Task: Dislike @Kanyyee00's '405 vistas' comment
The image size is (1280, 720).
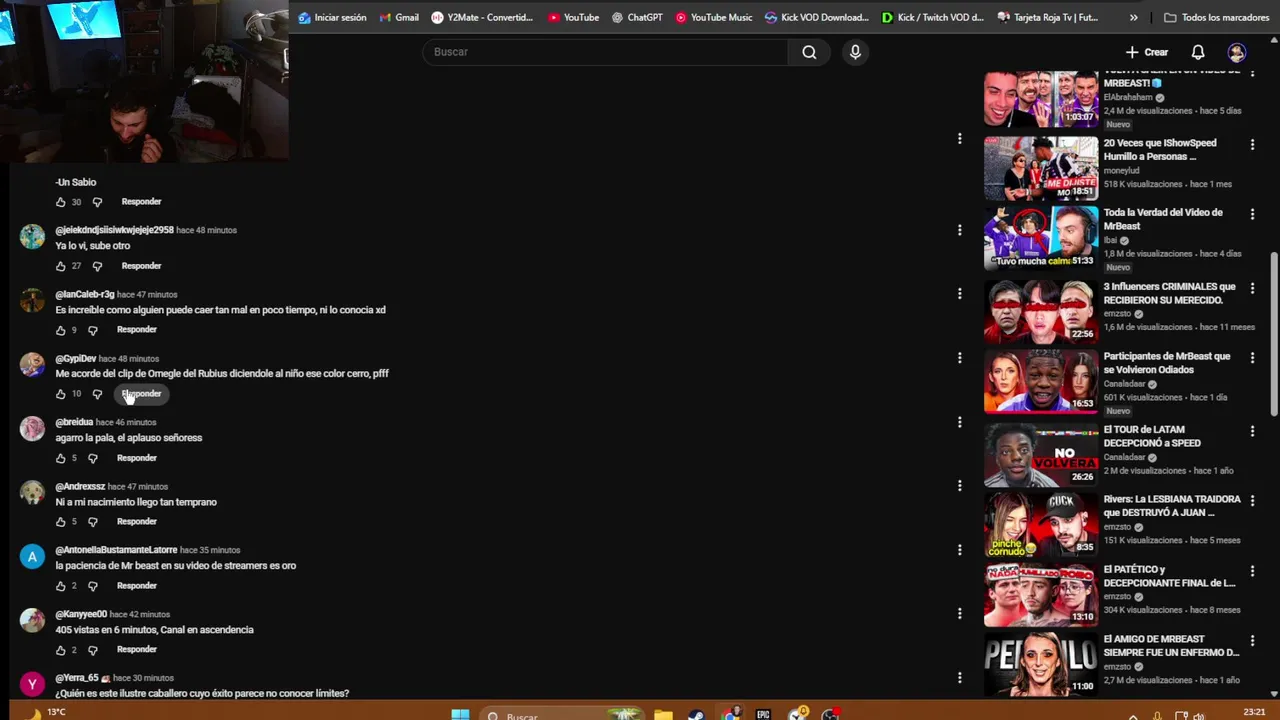Action: tap(93, 650)
